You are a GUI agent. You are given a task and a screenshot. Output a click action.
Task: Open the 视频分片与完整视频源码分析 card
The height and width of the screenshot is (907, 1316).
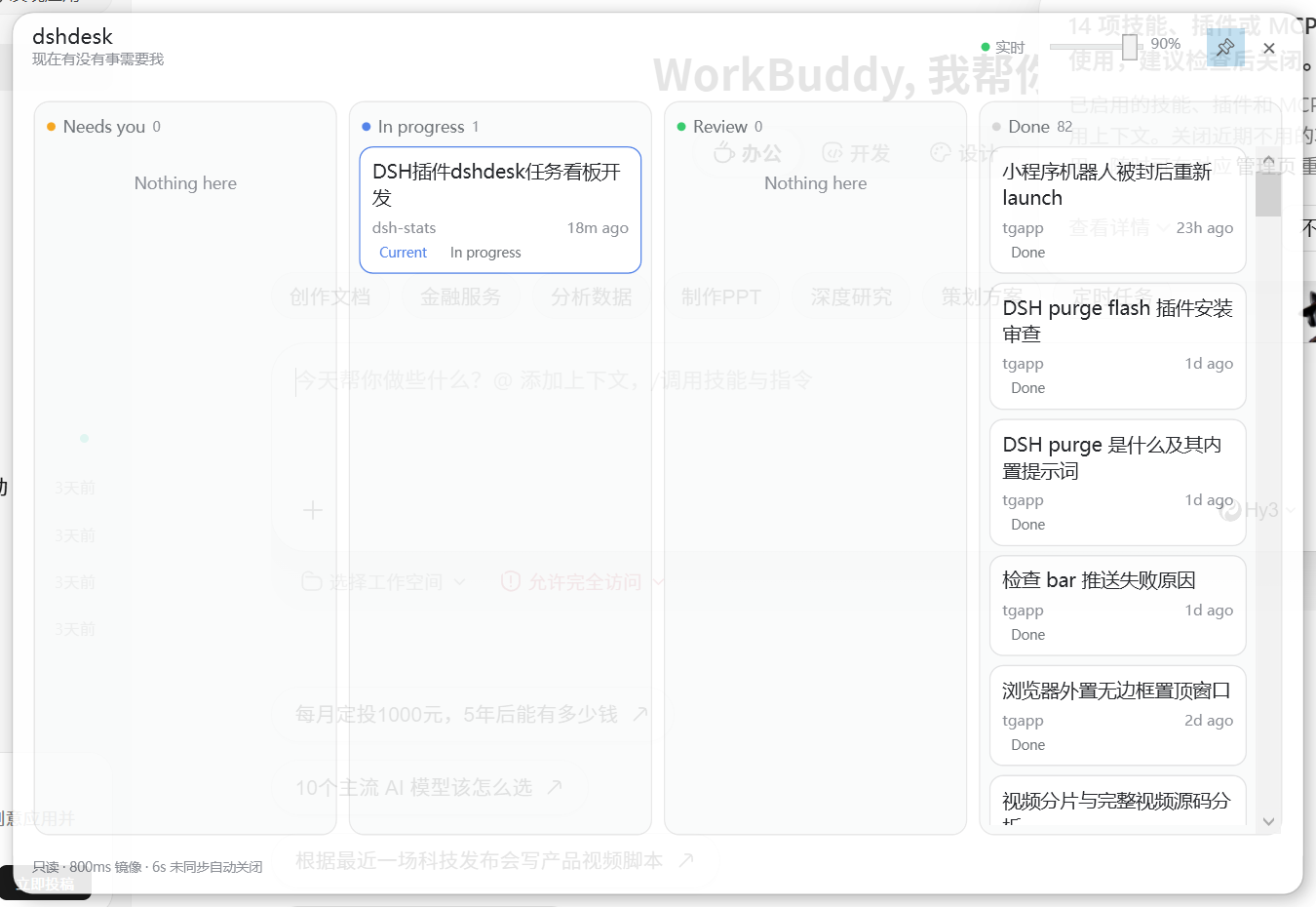[1117, 802]
